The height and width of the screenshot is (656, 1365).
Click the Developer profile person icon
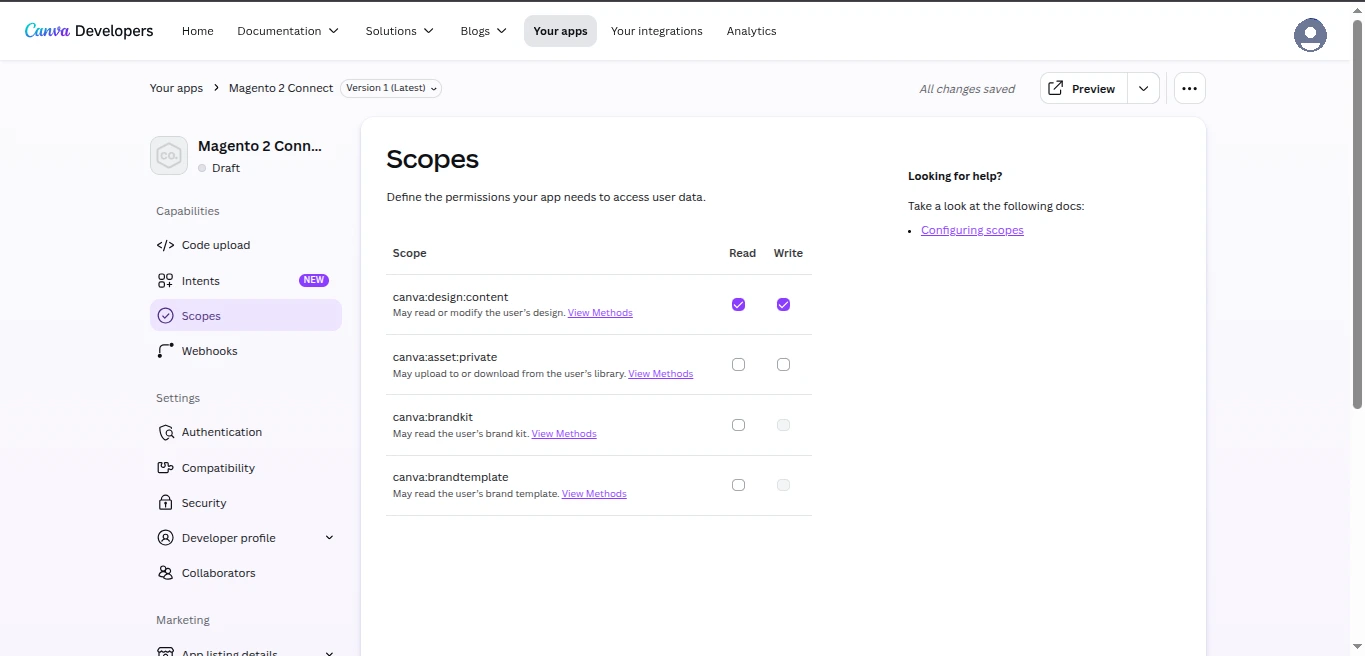[x=165, y=538]
